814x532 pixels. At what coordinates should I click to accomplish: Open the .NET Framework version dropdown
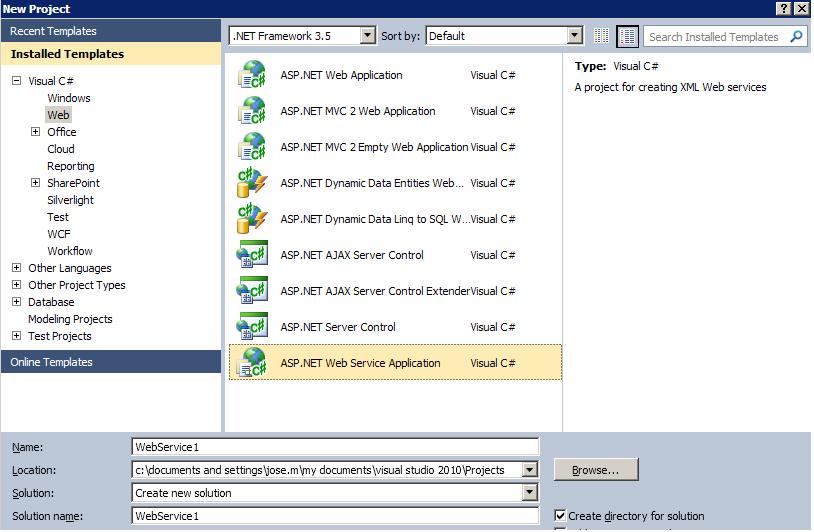368,36
